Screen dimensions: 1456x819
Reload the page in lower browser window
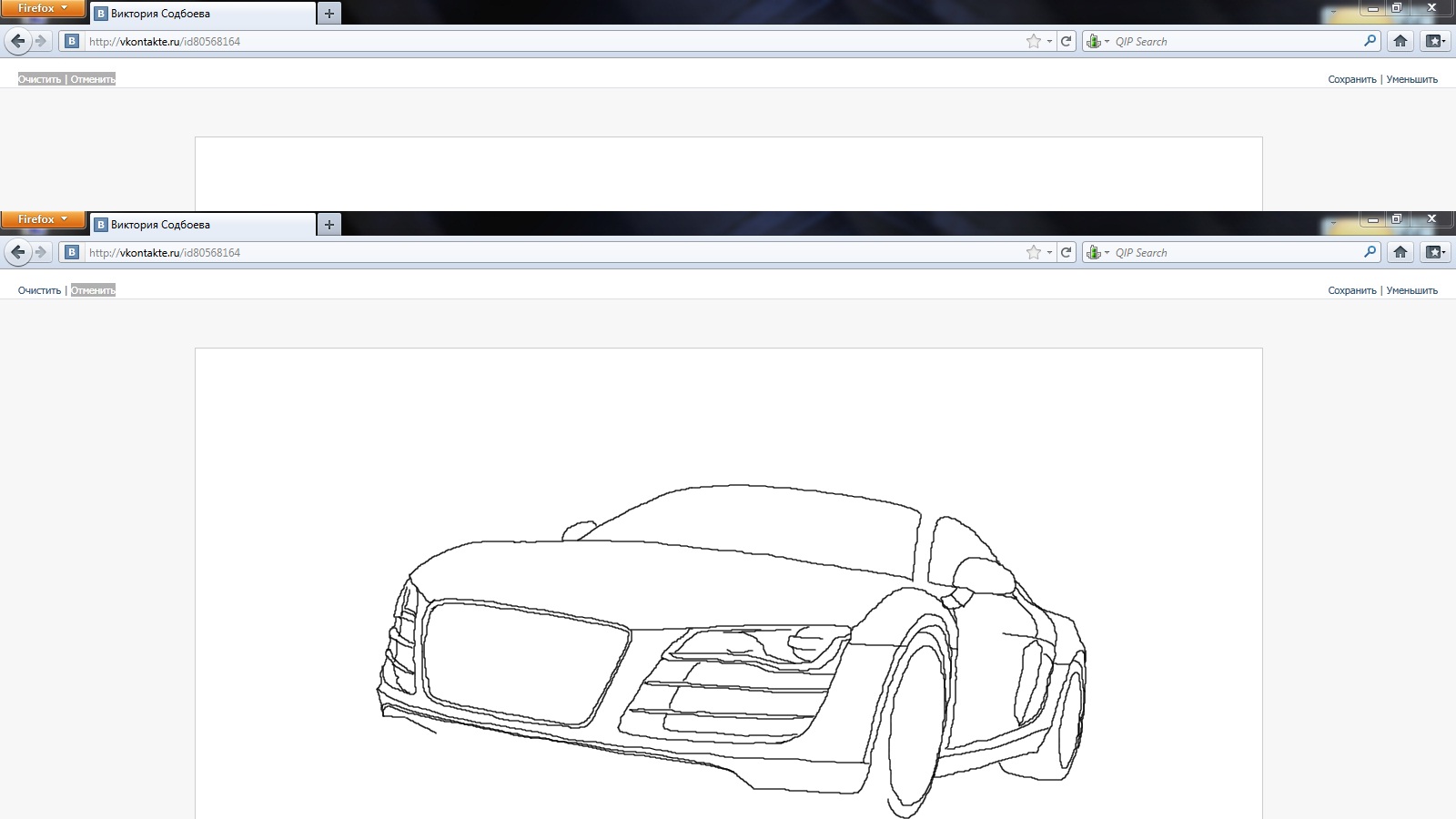point(1066,252)
